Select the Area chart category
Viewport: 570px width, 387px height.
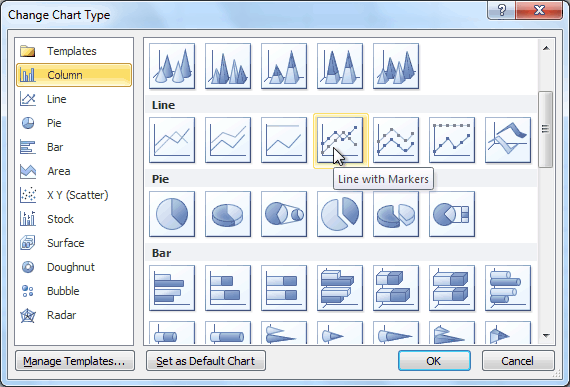click(74, 171)
